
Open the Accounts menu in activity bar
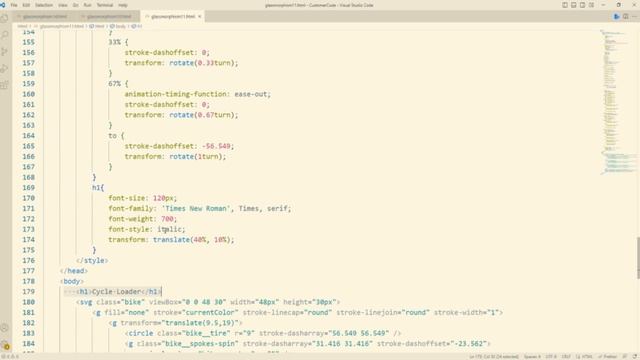pyautogui.click(x=4, y=328)
